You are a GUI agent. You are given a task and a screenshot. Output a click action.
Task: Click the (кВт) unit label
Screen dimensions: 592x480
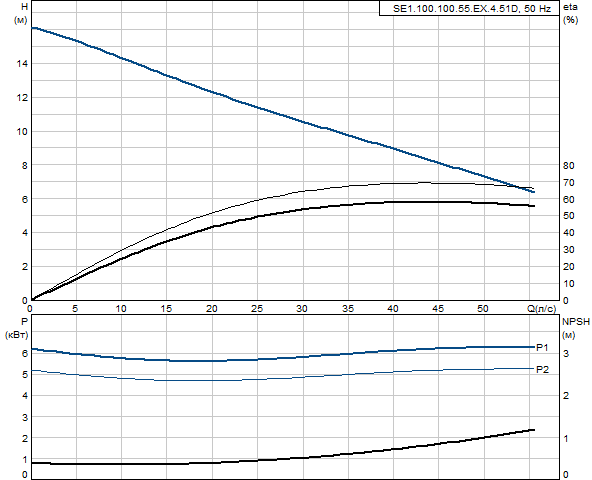click(x=16, y=335)
